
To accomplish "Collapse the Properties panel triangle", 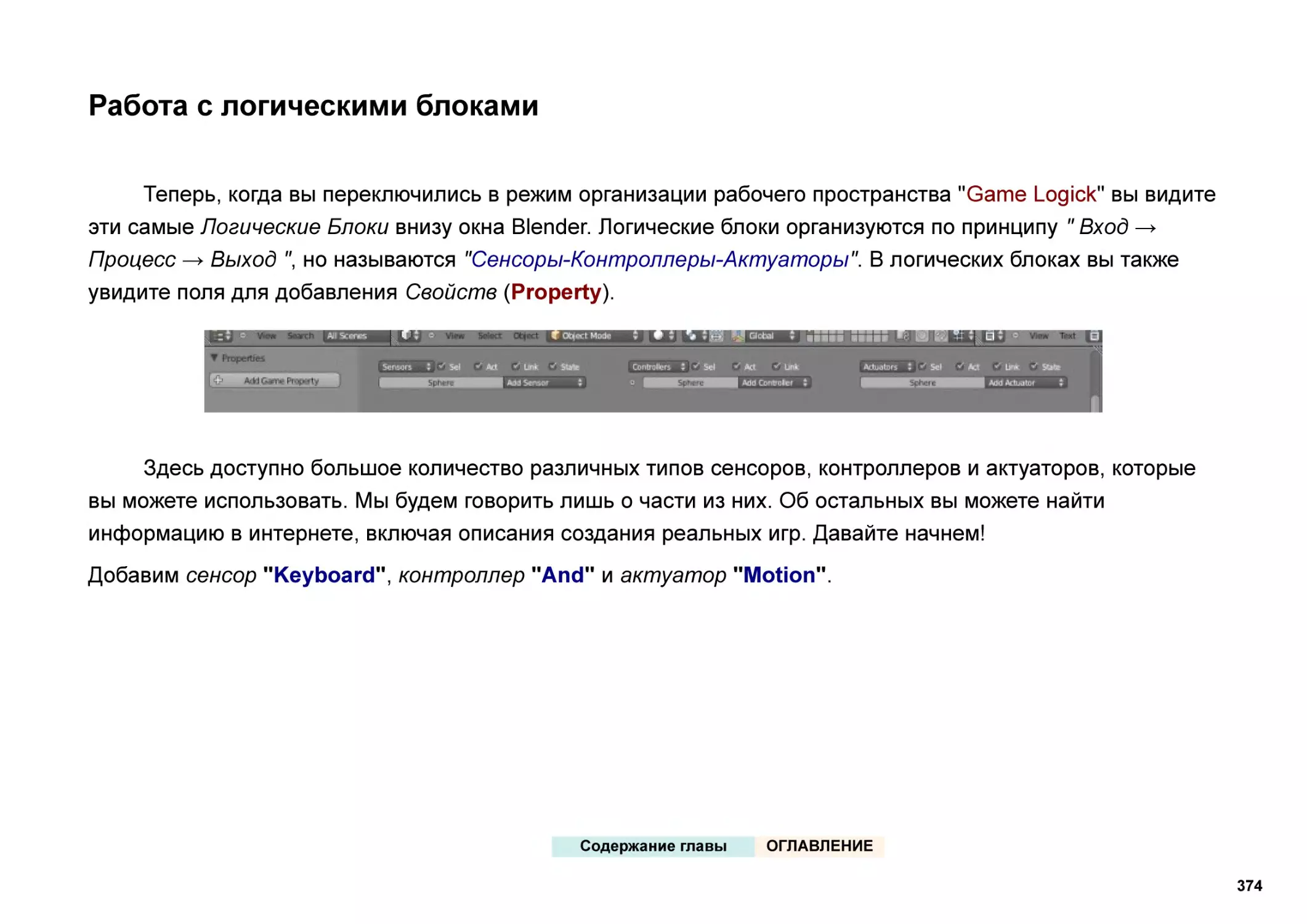I will click(214, 357).
